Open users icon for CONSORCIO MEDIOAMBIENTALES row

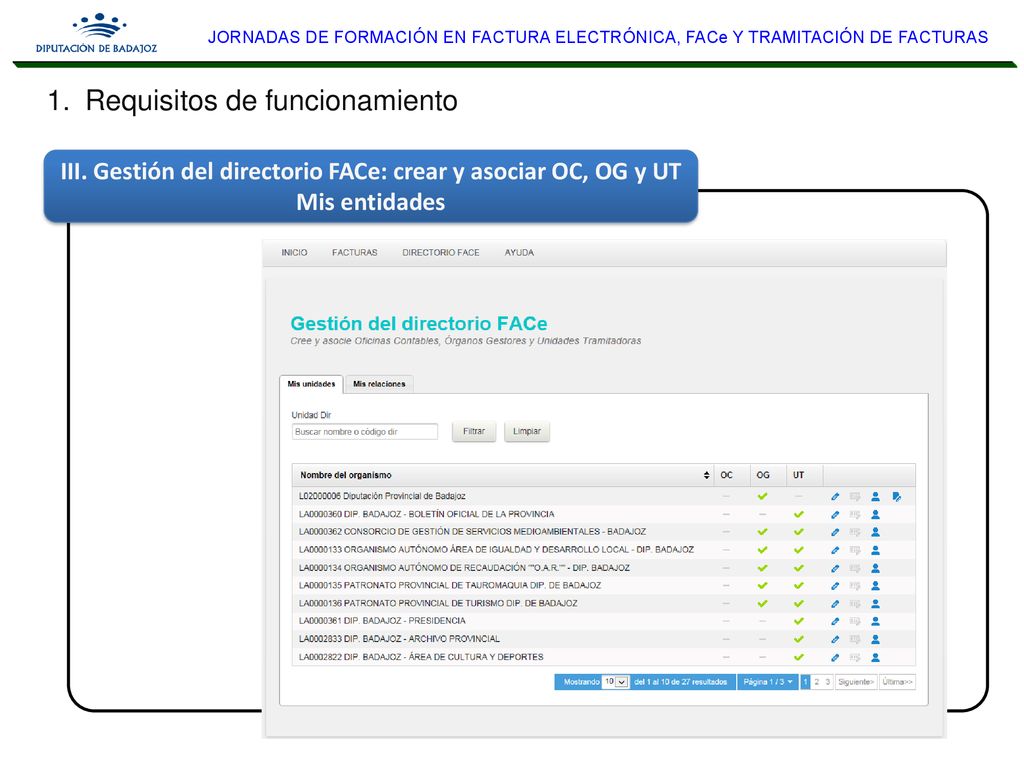click(875, 532)
